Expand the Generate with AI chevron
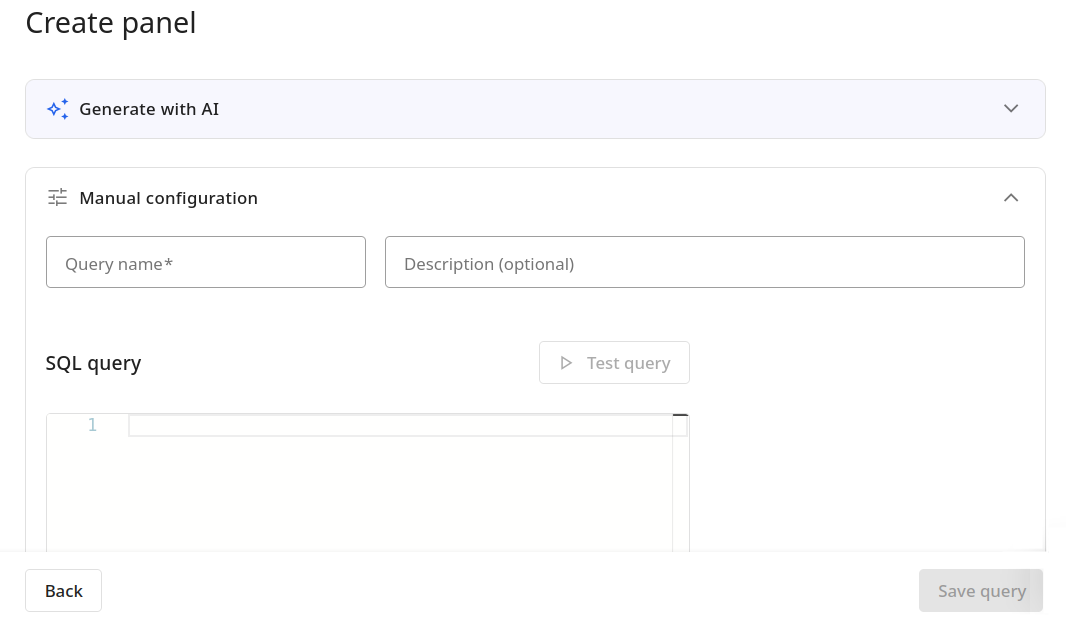1066x627 pixels. tap(1011, 109)
